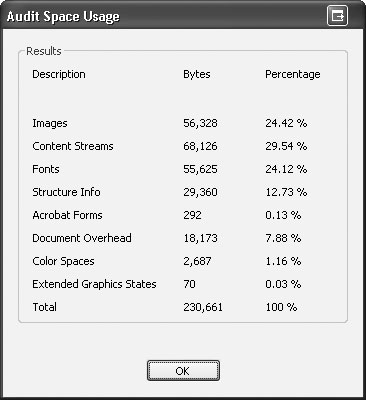Click the OK button

(183, 370)
